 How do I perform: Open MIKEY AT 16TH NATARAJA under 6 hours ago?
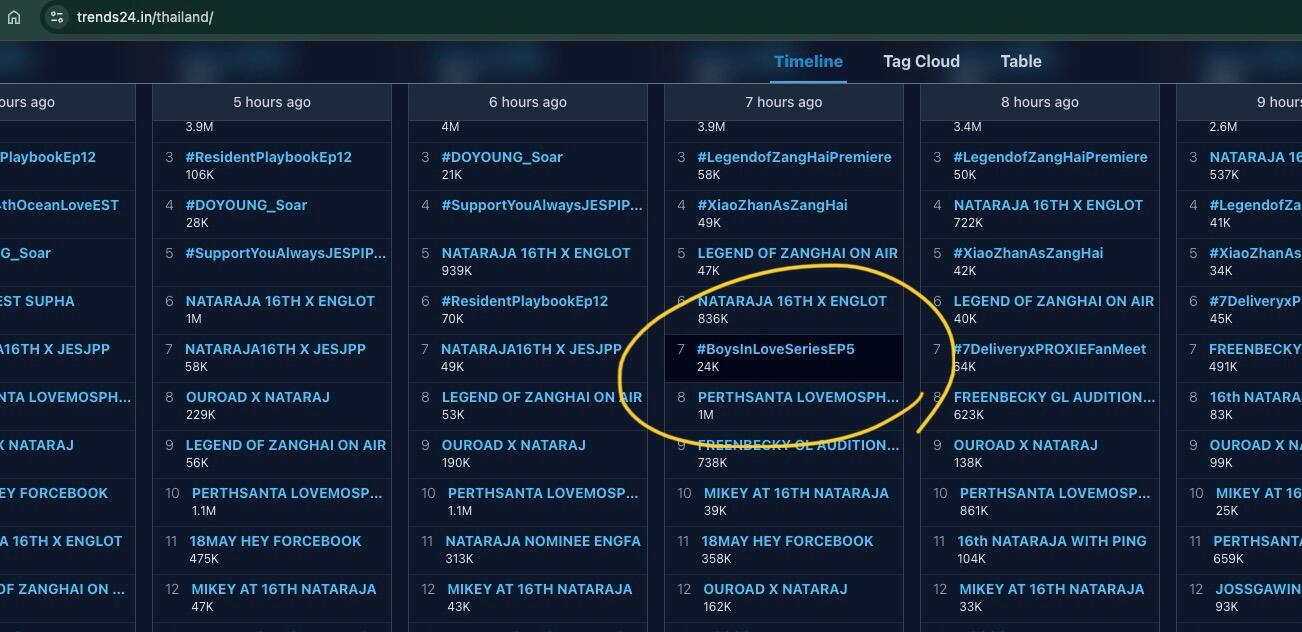(x=540, y=589)
